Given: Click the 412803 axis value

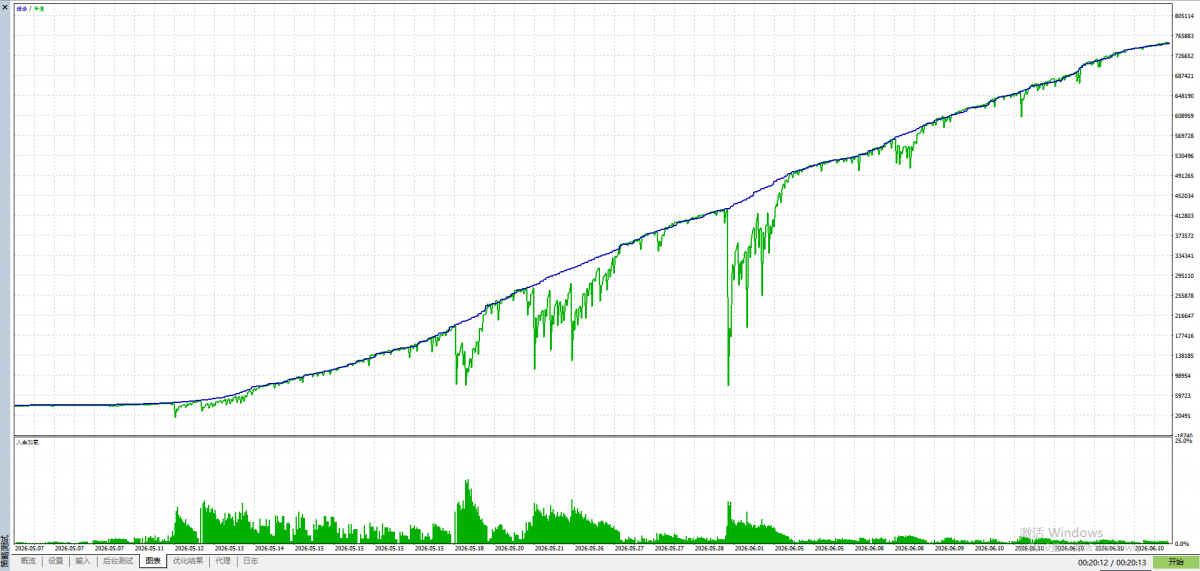Looking at the screenshot, I should coord(1185,216).
